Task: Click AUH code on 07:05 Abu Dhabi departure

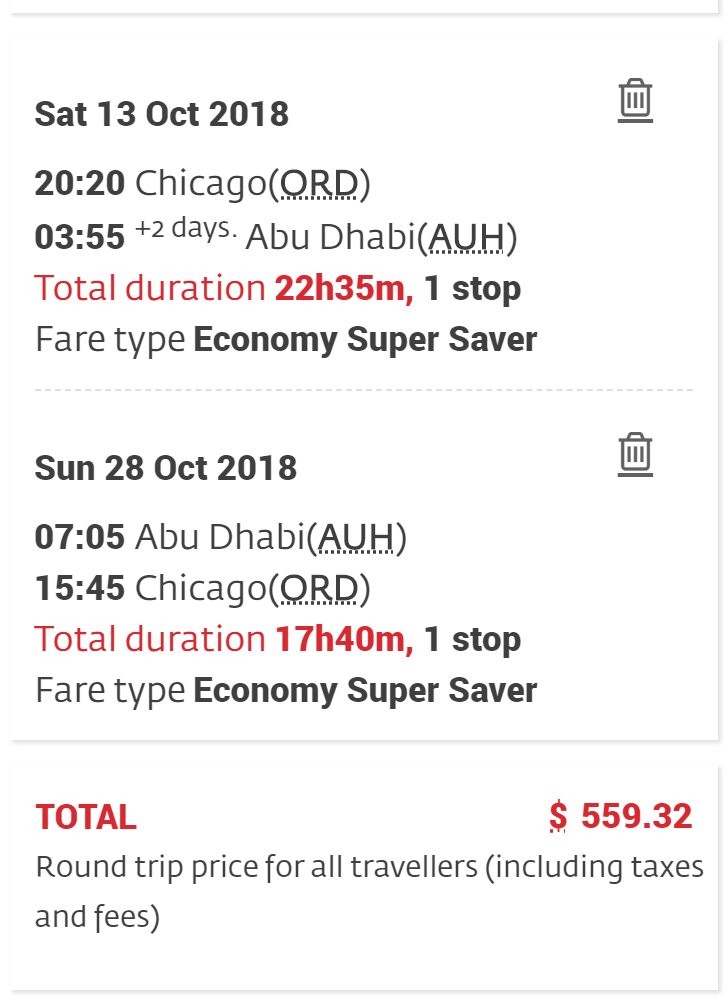Action: tap(356, 537)
